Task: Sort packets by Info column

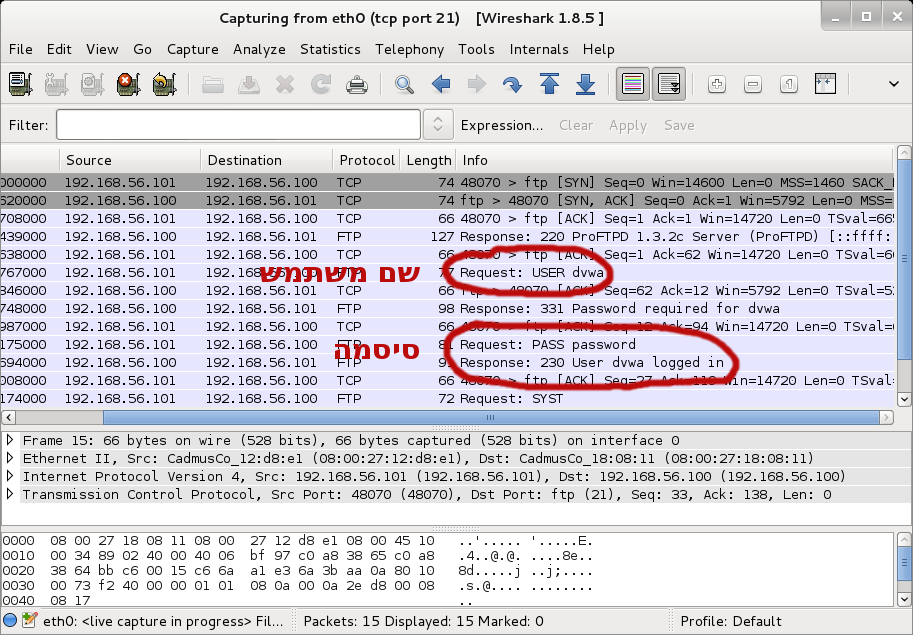Action: (674, 160)
